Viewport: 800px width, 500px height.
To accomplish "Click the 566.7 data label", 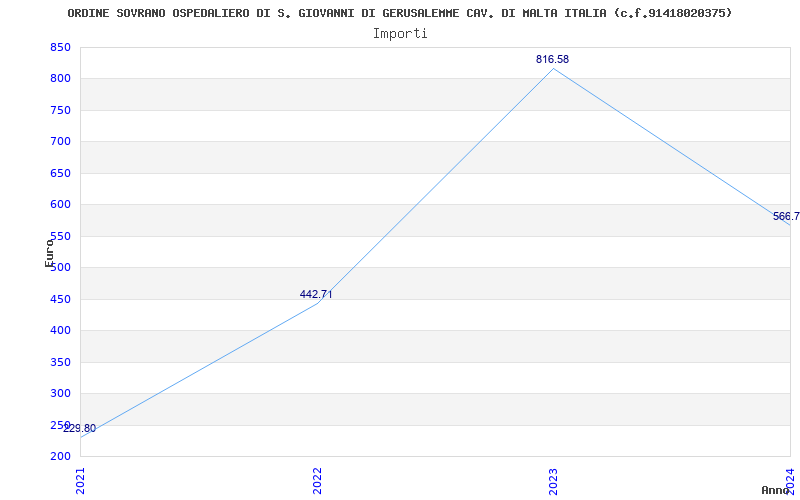I will (x=786, y=216).
